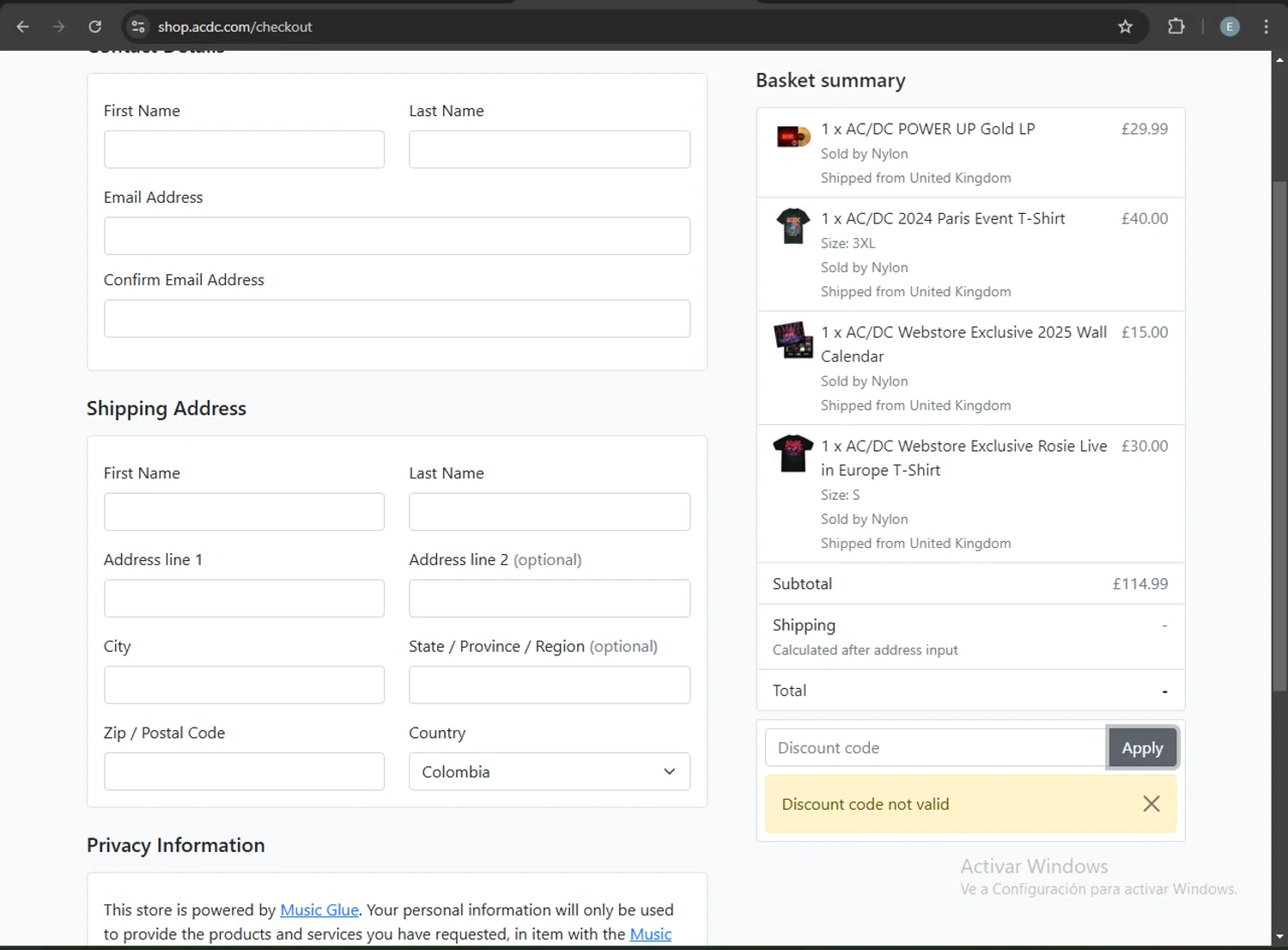Dismiss the Discount code not valid alert
The height and width of the screenshot is (950, 1288).
(x=1151, y=804)
